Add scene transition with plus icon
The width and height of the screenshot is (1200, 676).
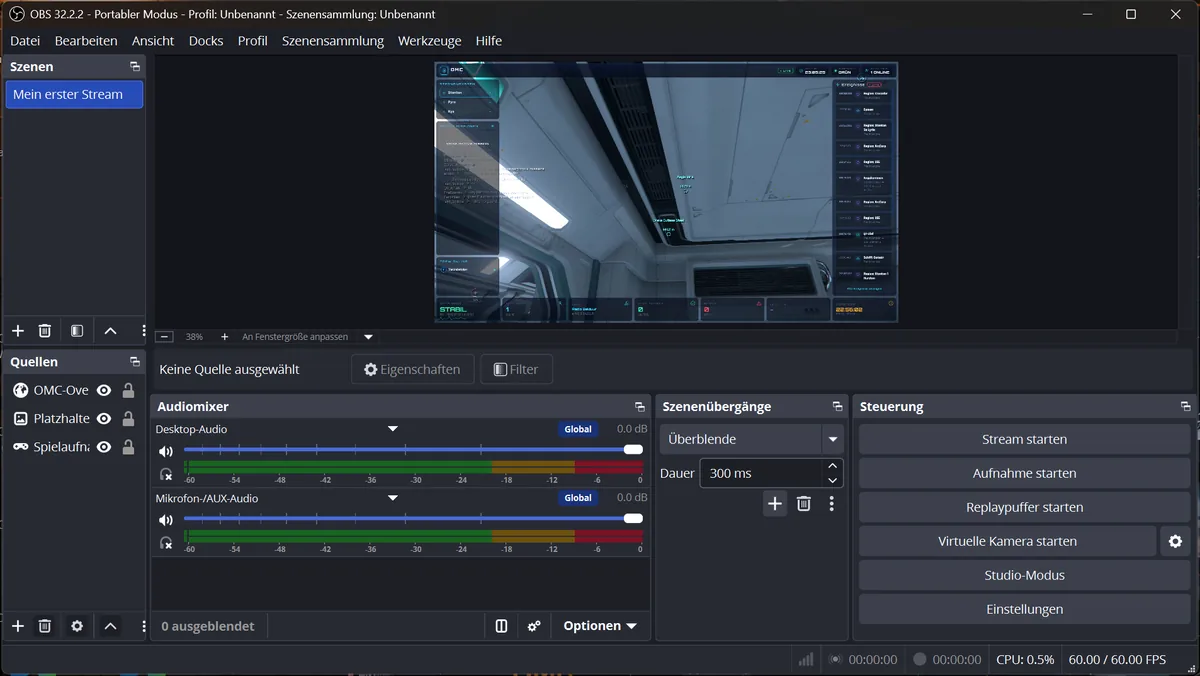click(775, 504)
